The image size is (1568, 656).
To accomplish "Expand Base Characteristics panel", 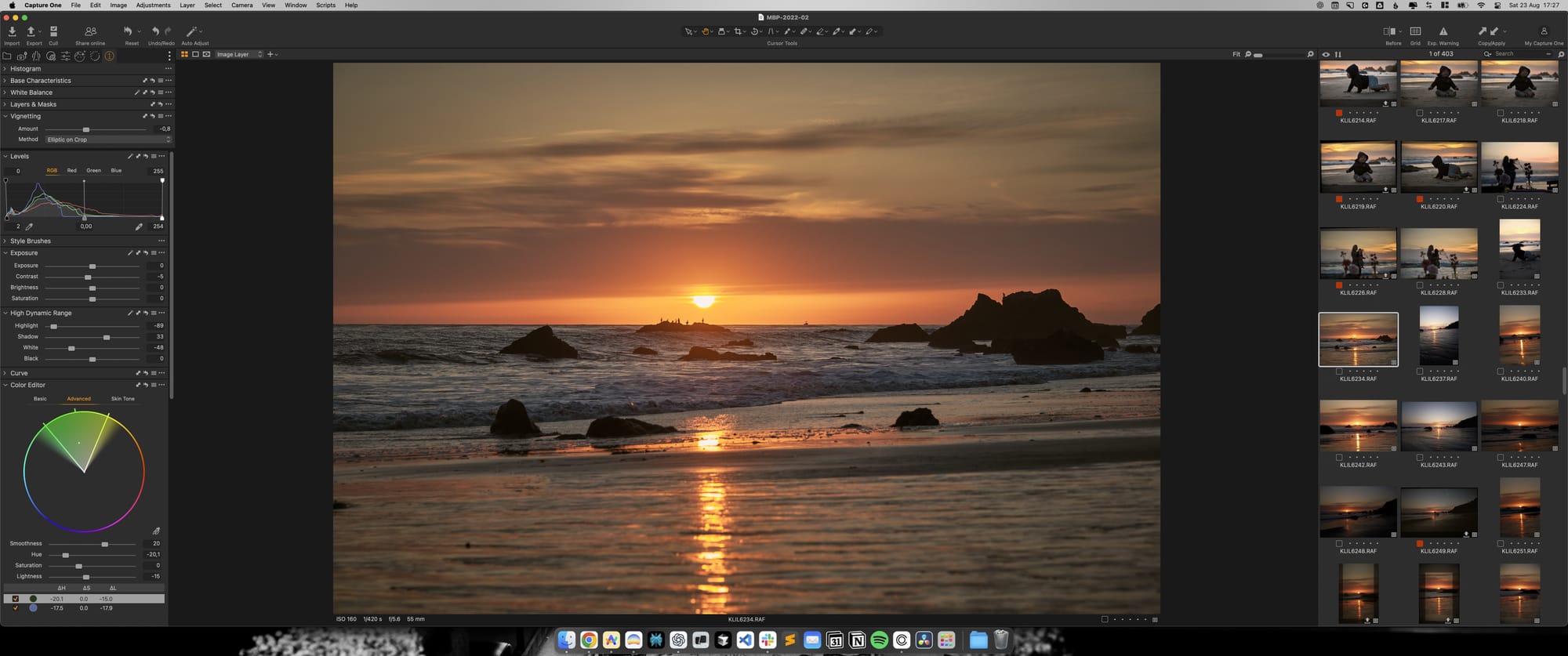I will 5,81.
